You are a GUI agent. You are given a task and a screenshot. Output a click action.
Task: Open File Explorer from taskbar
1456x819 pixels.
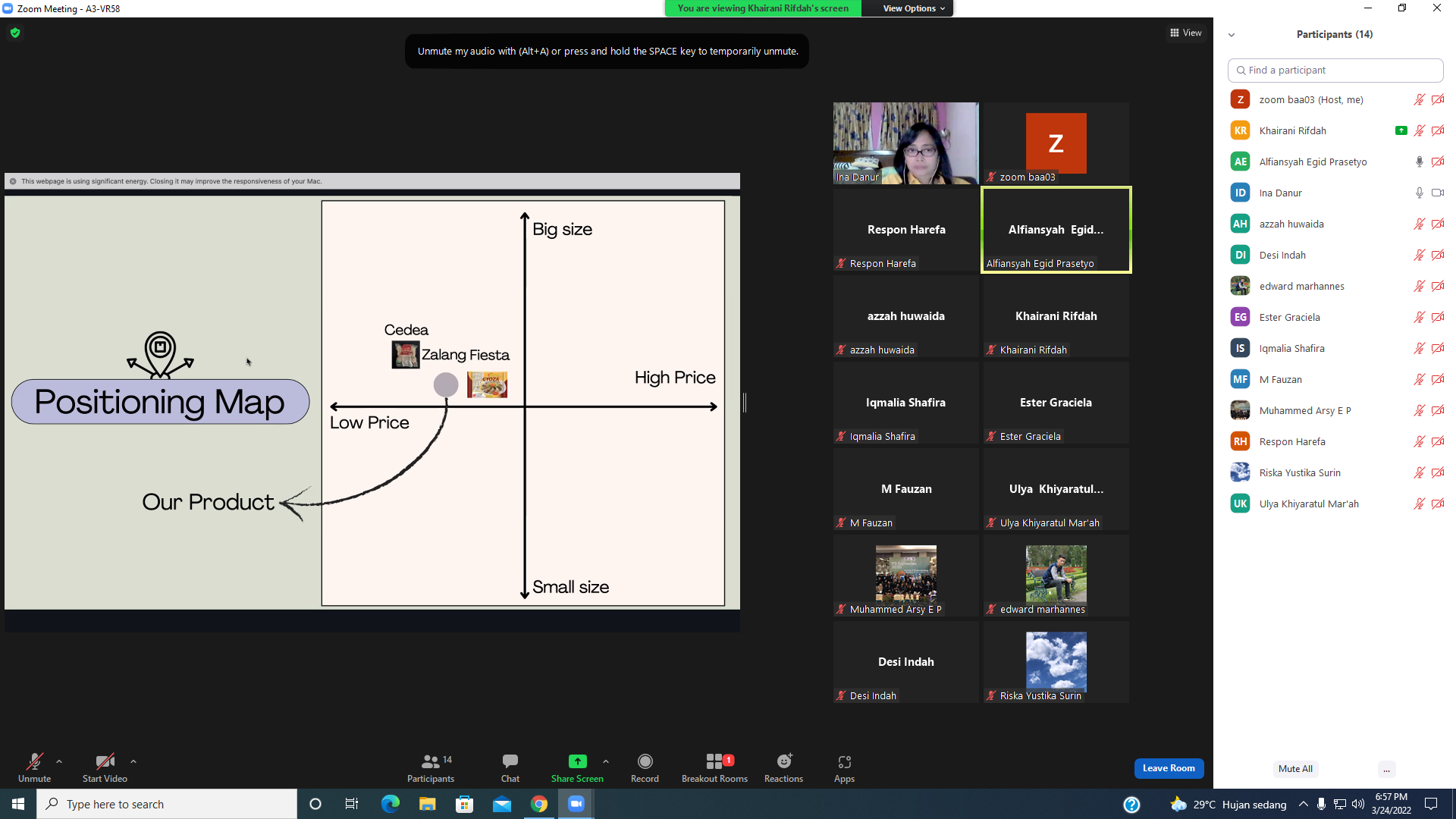(x=427, y=804)
